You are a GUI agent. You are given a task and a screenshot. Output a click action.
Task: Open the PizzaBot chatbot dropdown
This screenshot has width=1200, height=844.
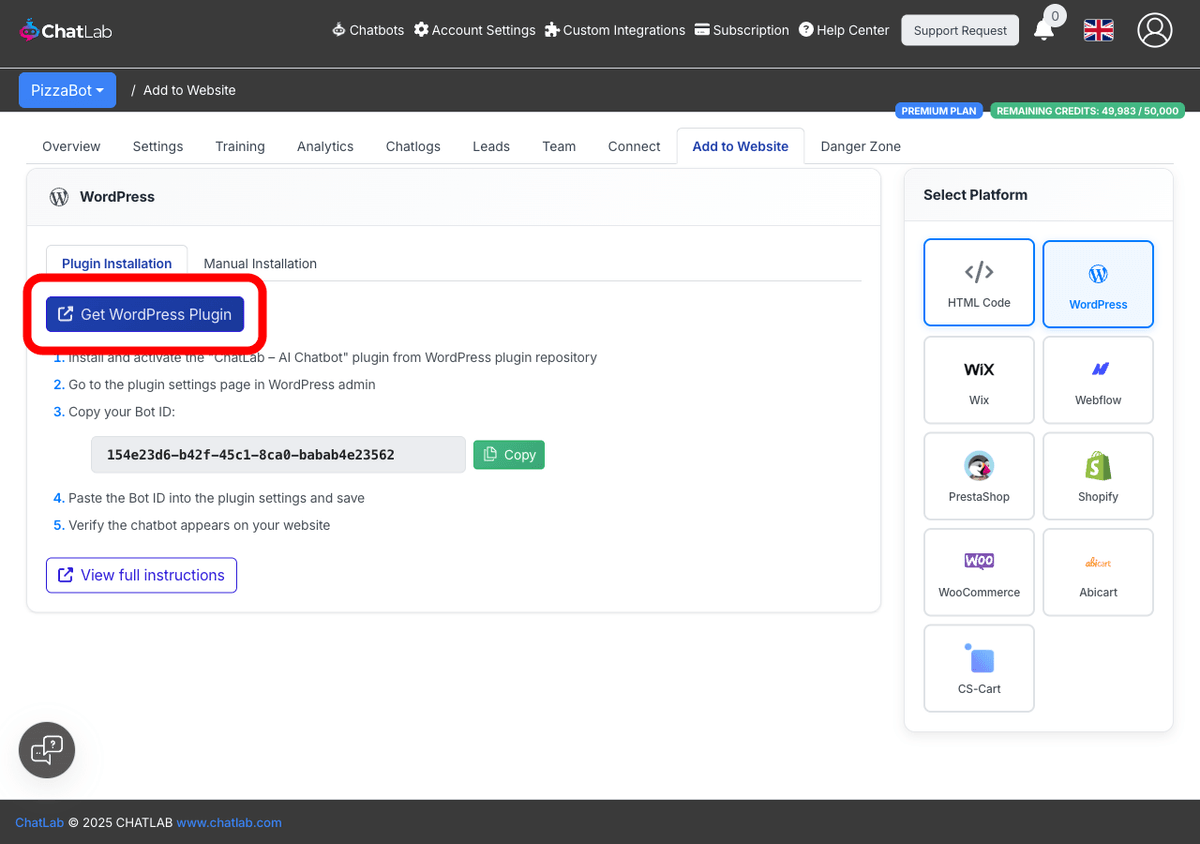67,90
